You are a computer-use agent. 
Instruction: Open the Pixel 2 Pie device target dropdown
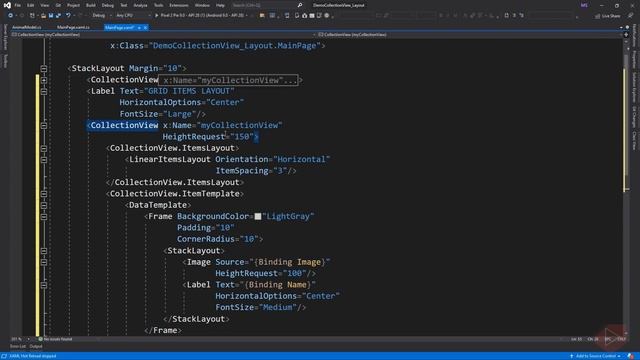[204, 16]
